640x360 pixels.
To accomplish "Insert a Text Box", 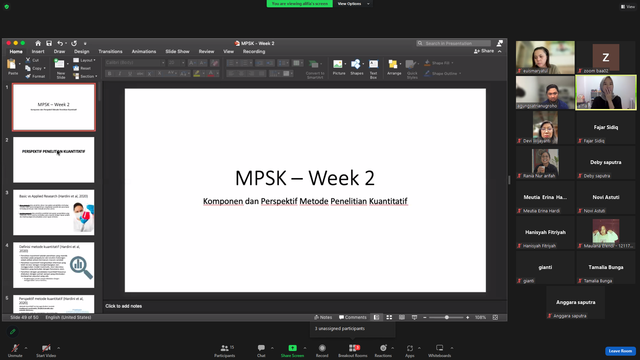I will coord(373,69).
